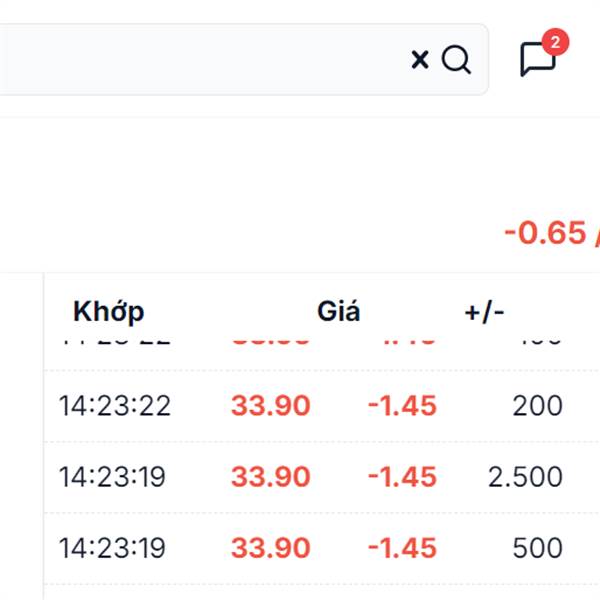This screenshot has height=600, width=600.
Task: Select the 14:23:22 trade time
Action: (114, 406)
